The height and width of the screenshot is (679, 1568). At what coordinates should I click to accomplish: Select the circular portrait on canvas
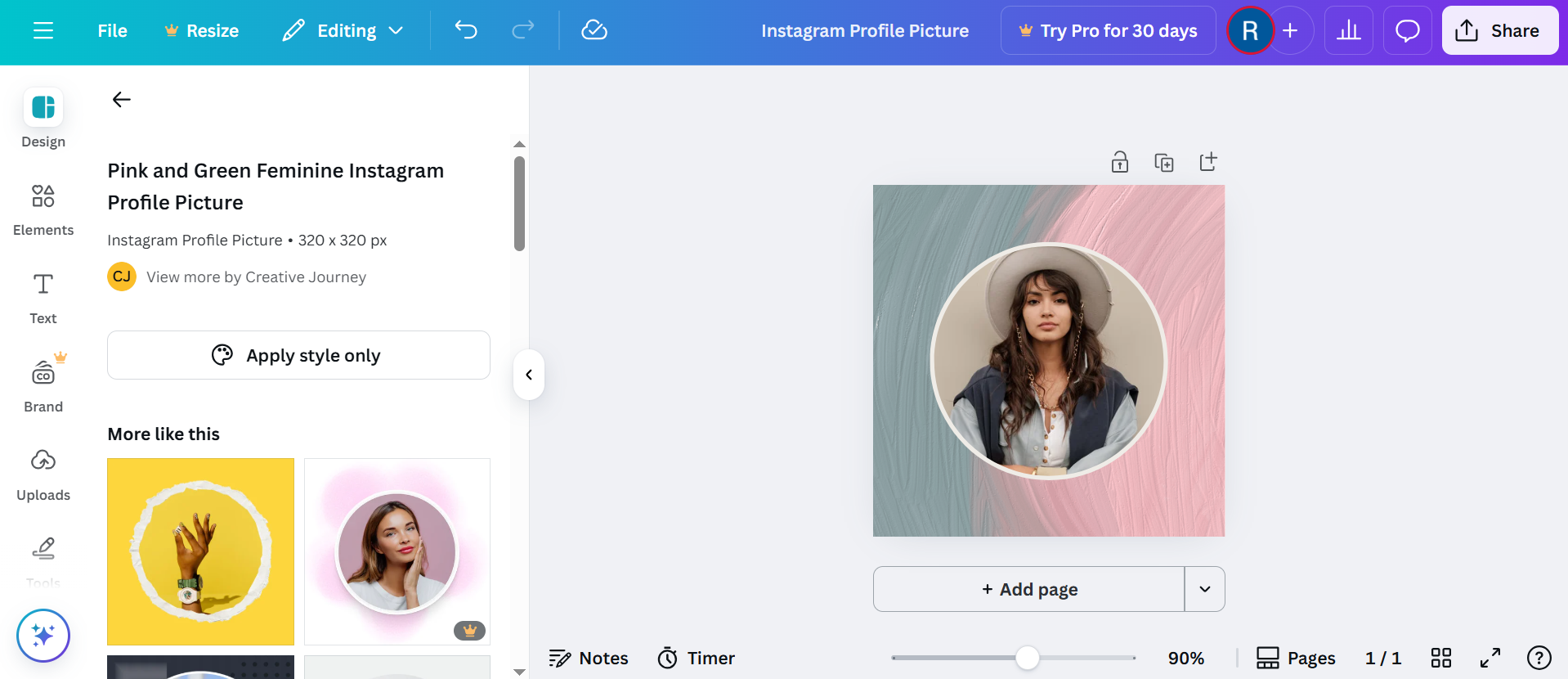pyautogui.click(x=1049, y=361)
